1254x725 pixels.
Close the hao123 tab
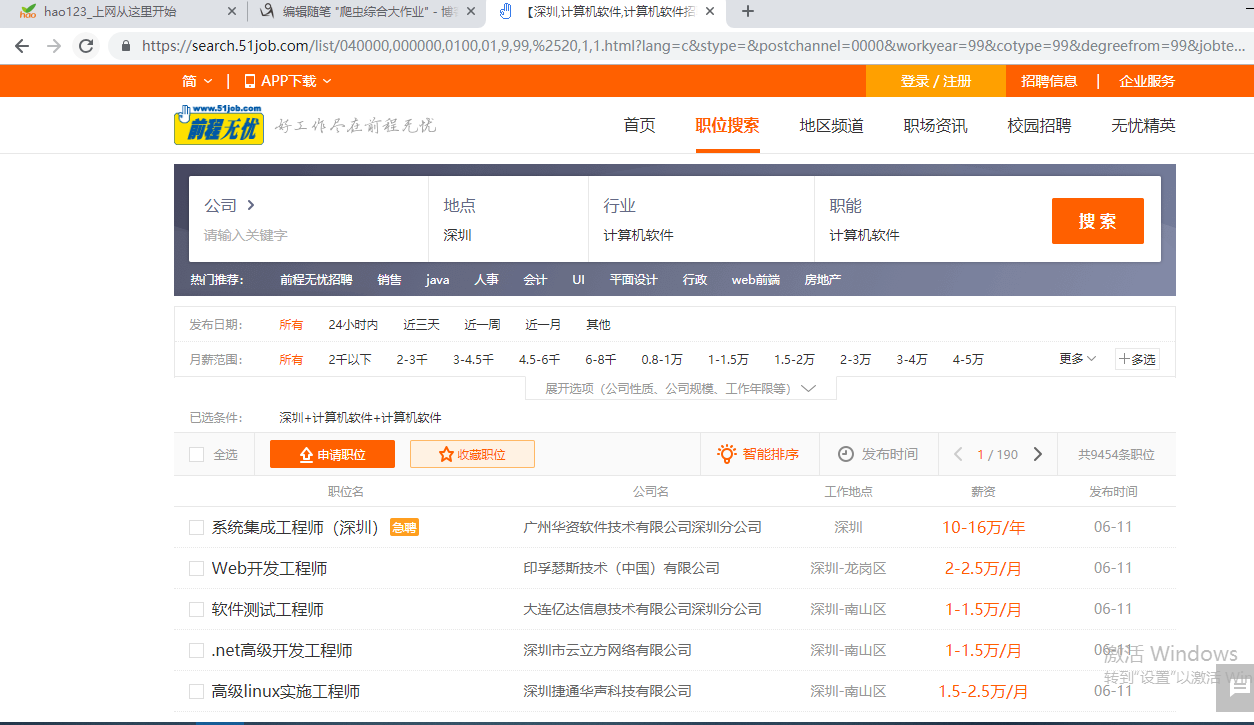coord(232,12)
